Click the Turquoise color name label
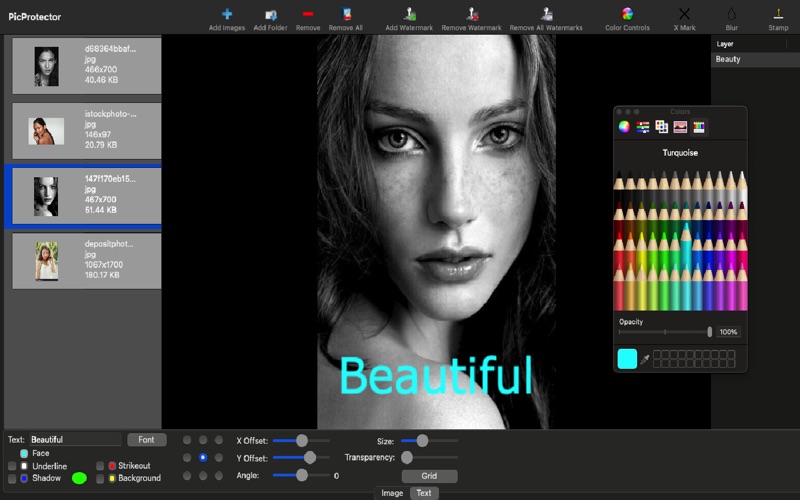Screen dimensions: 800x500 [x=680, y=153]
